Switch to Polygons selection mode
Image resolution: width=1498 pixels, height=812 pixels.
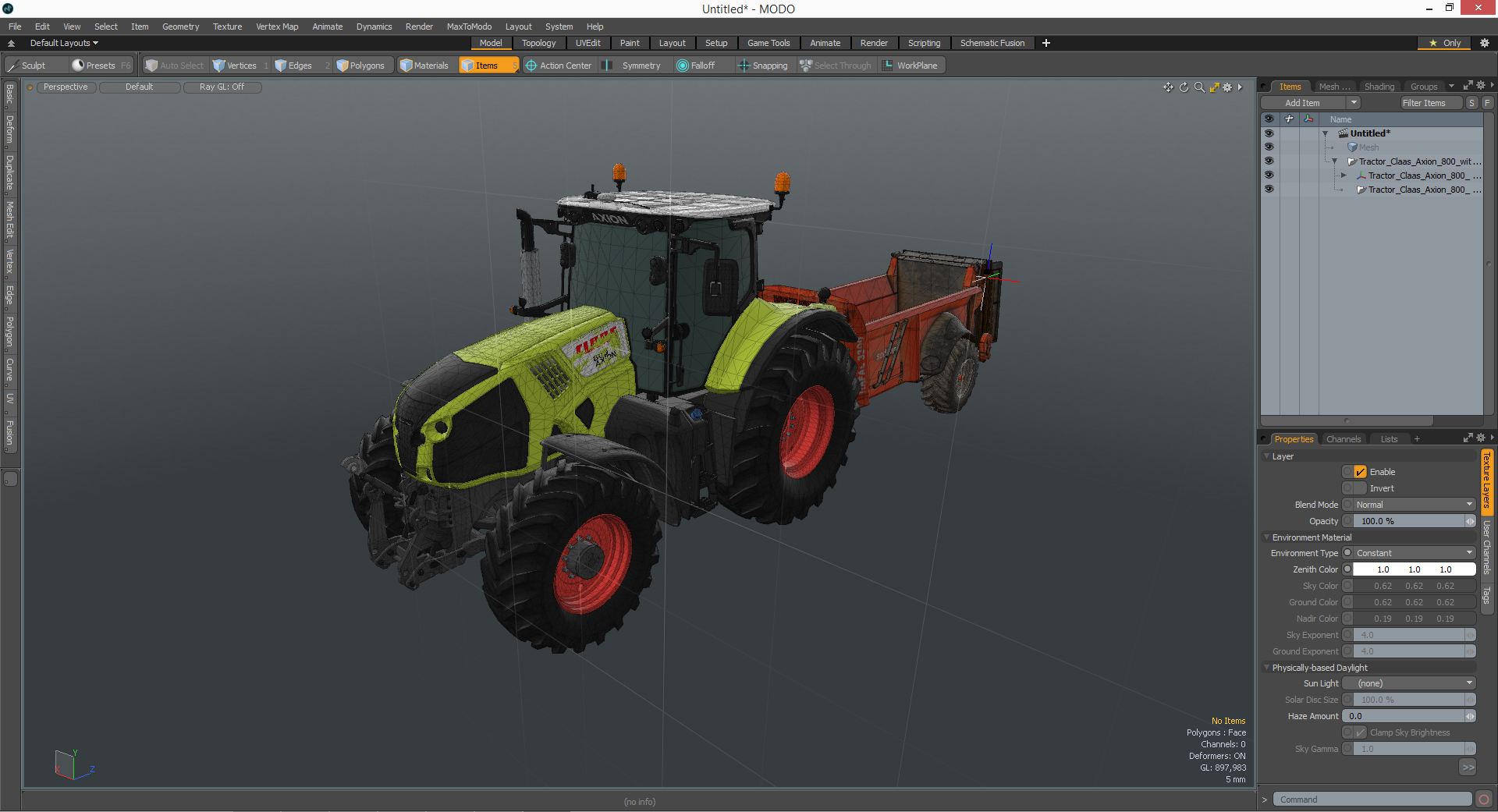pyautogui.click(x=361, y=66)
